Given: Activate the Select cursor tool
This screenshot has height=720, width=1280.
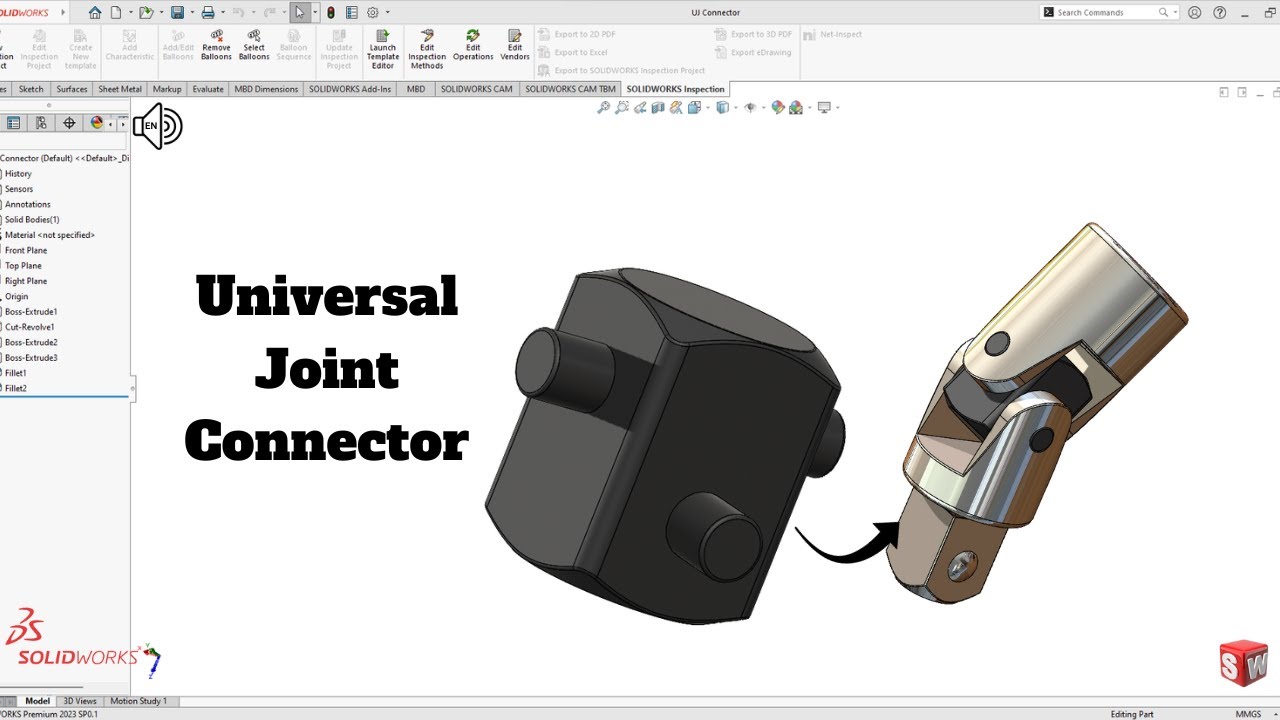Looking at the screenshot, I should [299, 13].
